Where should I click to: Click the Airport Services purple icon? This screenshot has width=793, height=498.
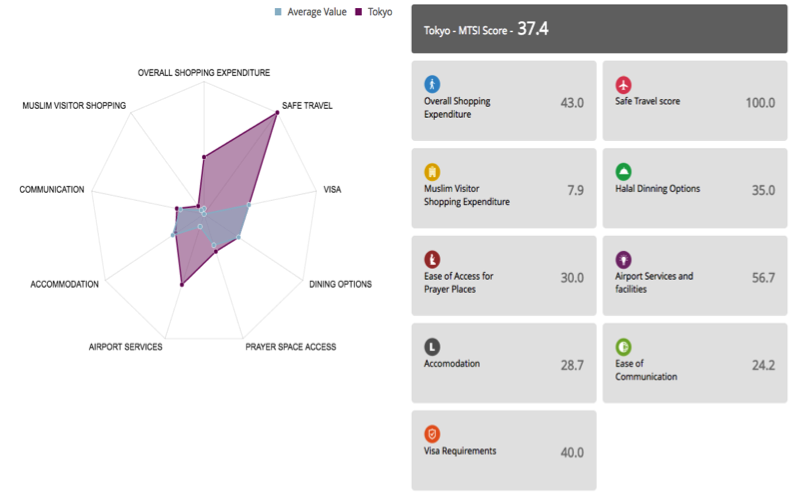tap(624, 259)
